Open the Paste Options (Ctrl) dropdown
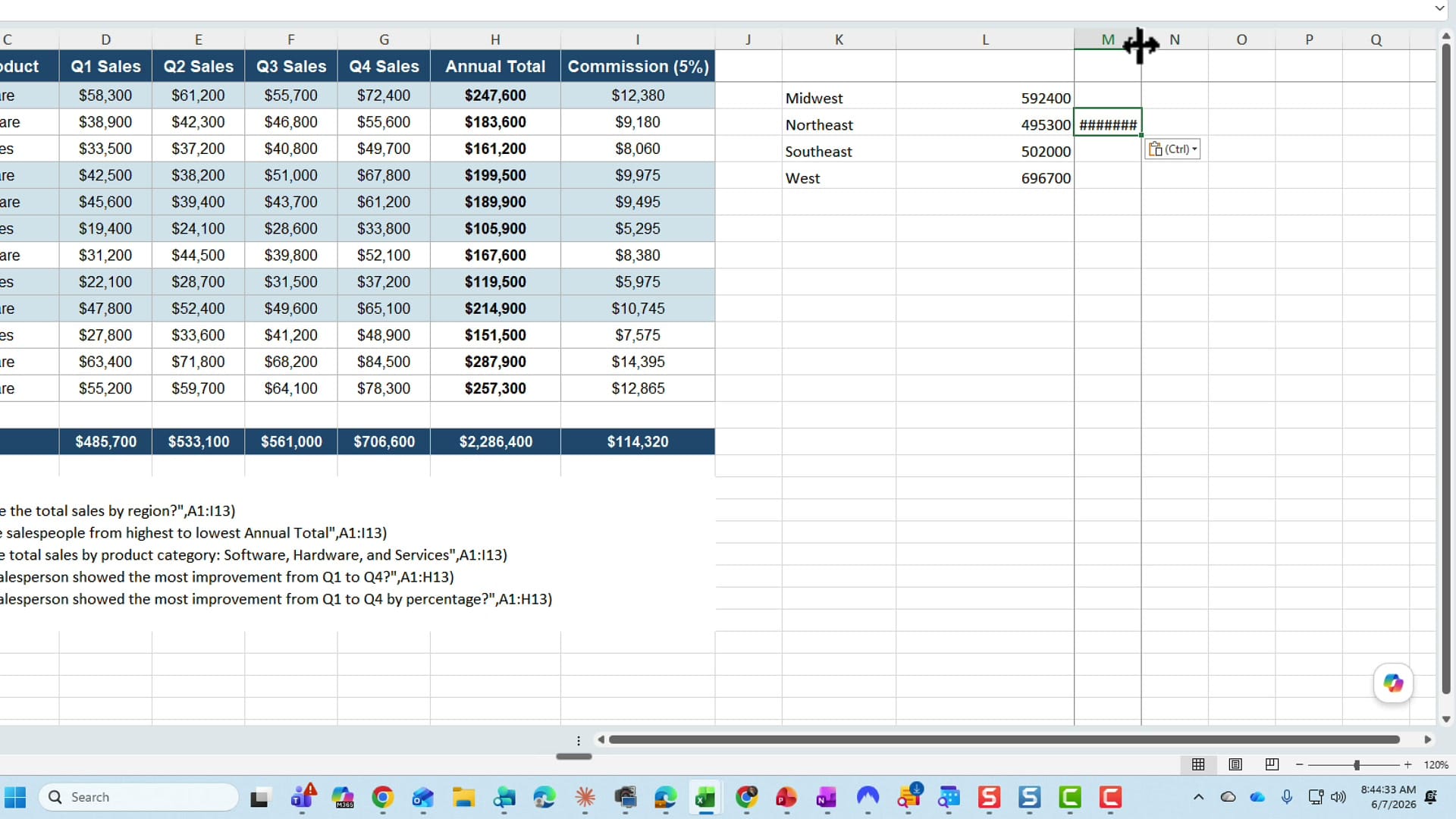The image size is (1456, 819). (1172, 149)
